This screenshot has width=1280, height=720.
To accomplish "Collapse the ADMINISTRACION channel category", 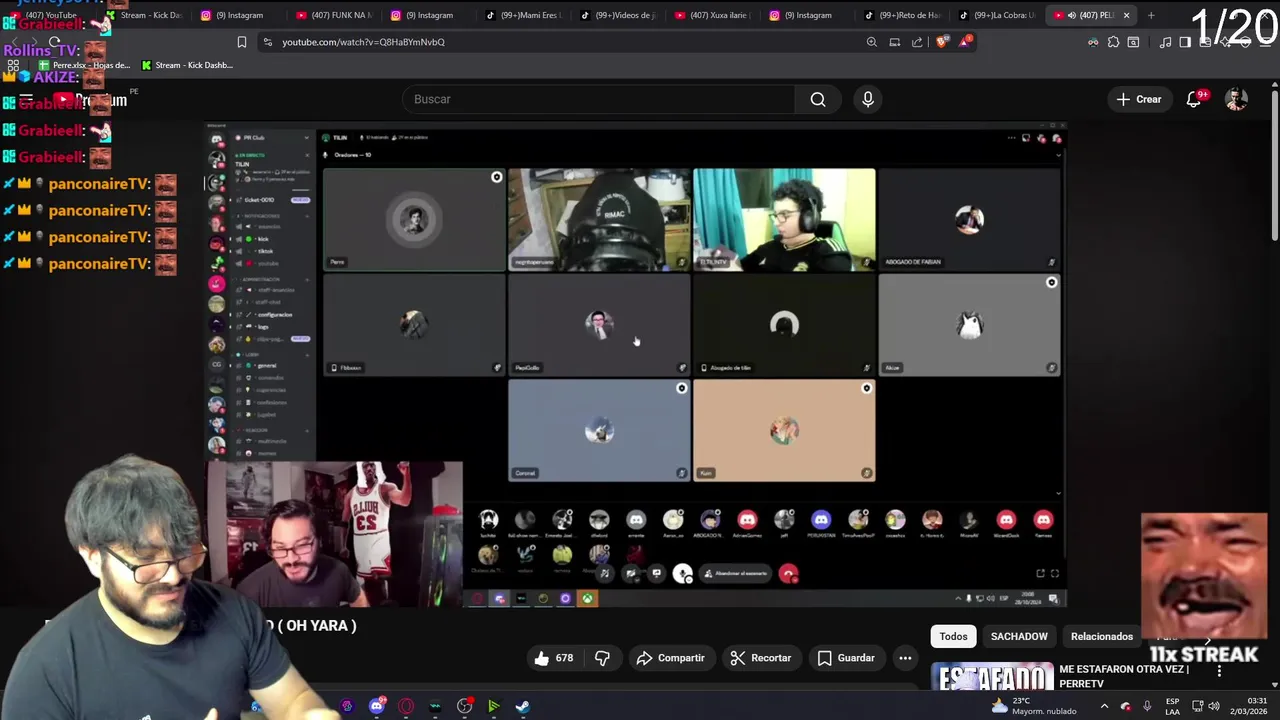I will pos(262,279).
